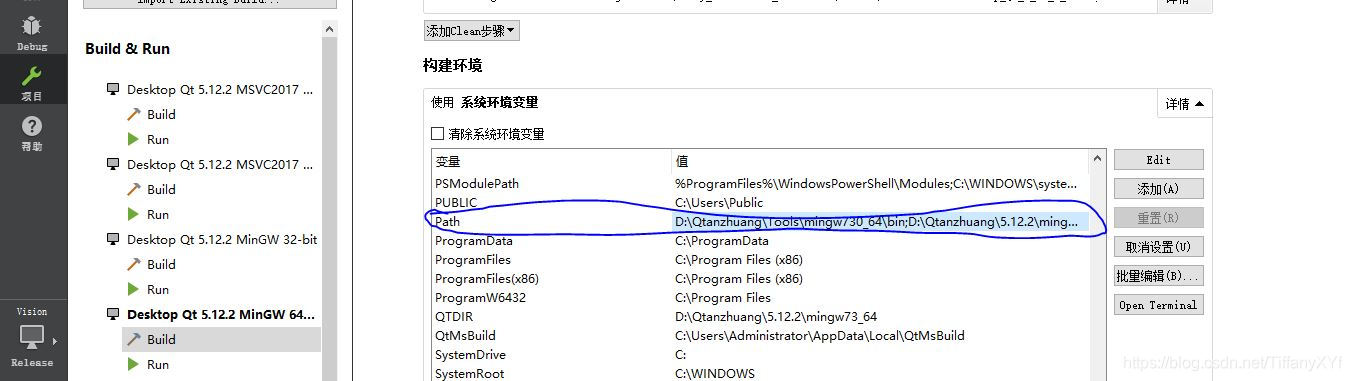Click the 变量 column header
The image size is (1352, 381).
pos(551,161)
